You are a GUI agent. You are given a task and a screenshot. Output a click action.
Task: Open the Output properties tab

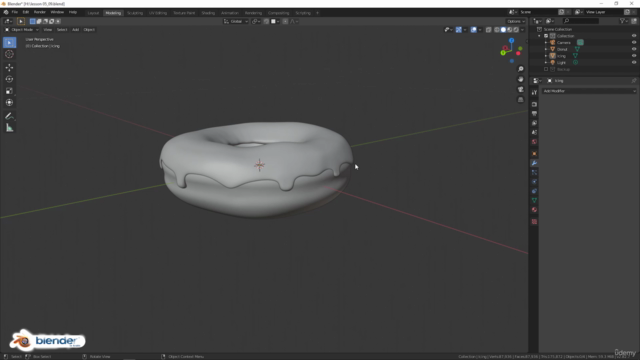pyautogui.click(x=534, y=114)
